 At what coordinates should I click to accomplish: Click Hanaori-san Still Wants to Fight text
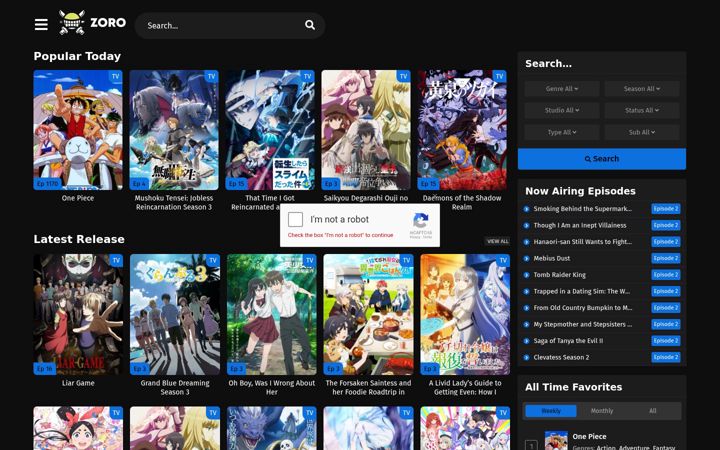tap(583, 242)
